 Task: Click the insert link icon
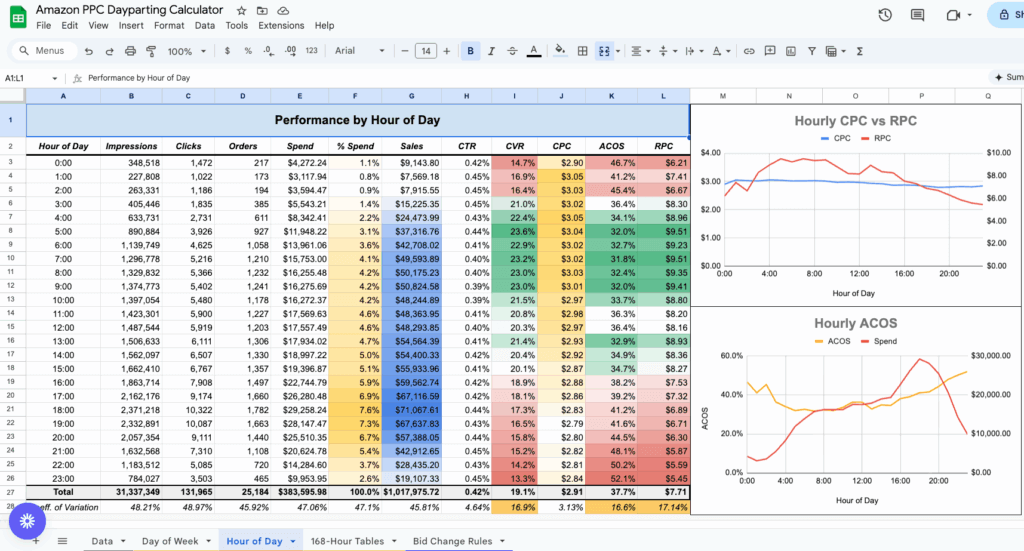[749, 51]
